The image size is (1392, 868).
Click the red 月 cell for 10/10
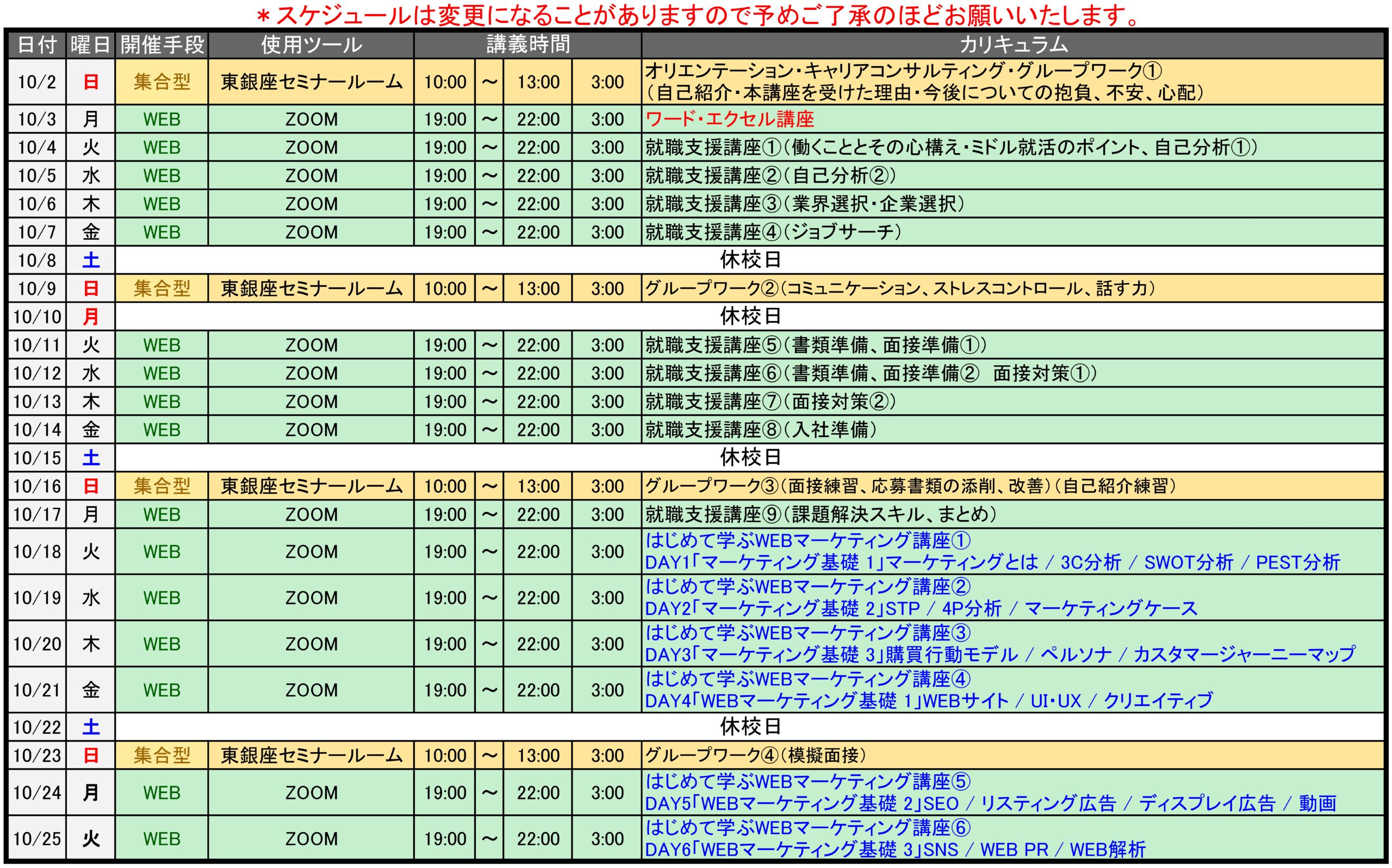[x=91, y=316]
